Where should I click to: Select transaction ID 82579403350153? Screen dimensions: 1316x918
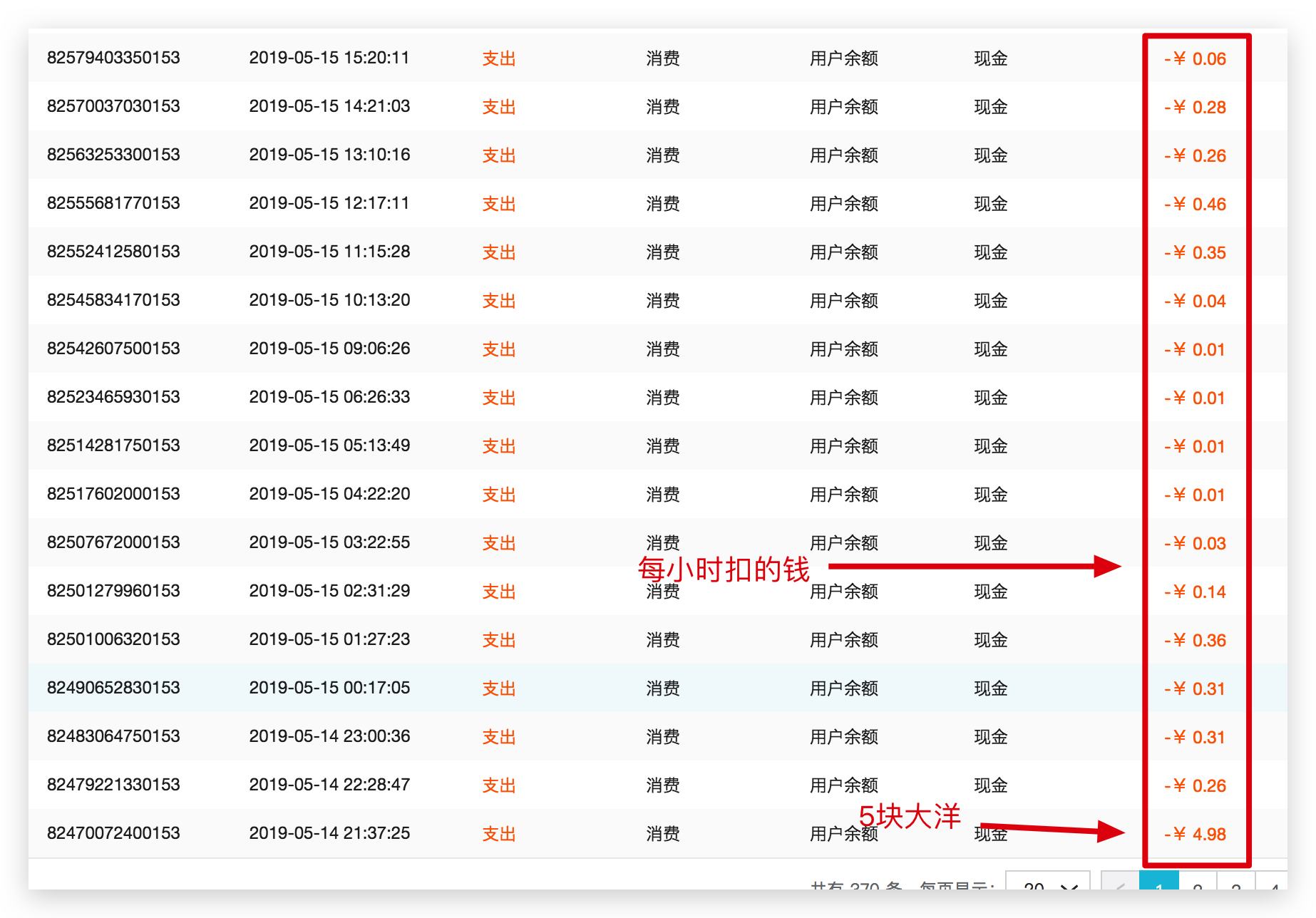click(x=113, y=58)
